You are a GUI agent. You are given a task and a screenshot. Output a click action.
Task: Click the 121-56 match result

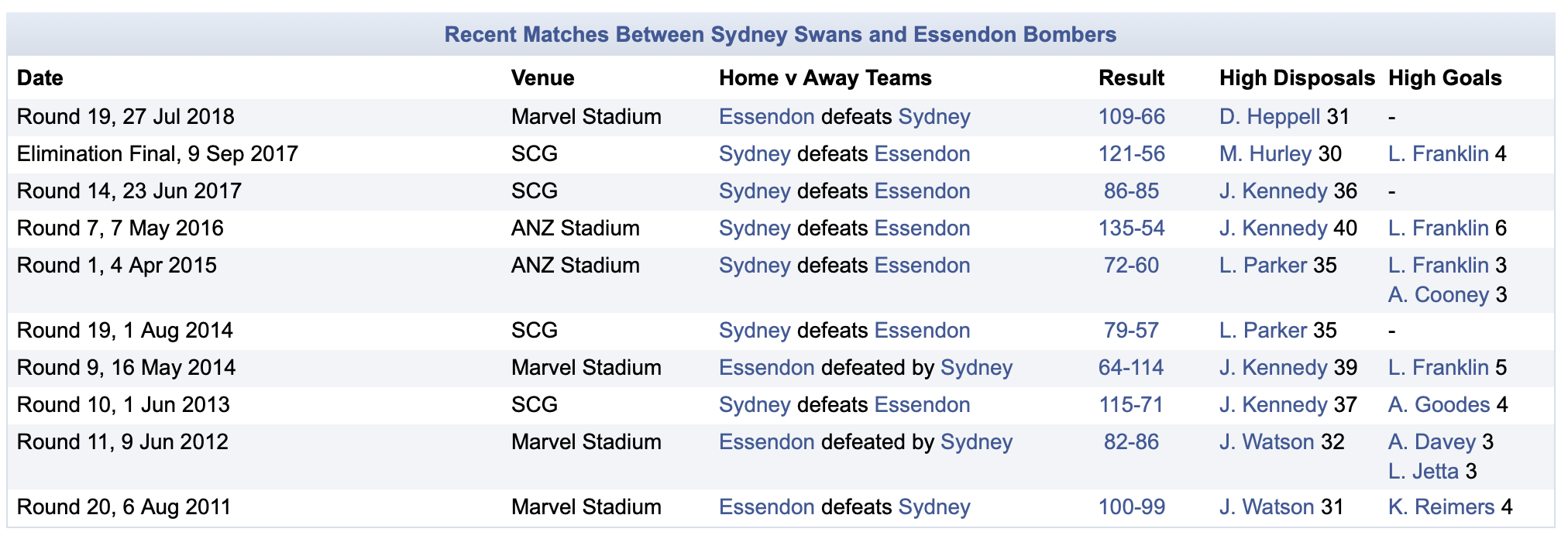pyautogui.click(x=1131, y=154)
